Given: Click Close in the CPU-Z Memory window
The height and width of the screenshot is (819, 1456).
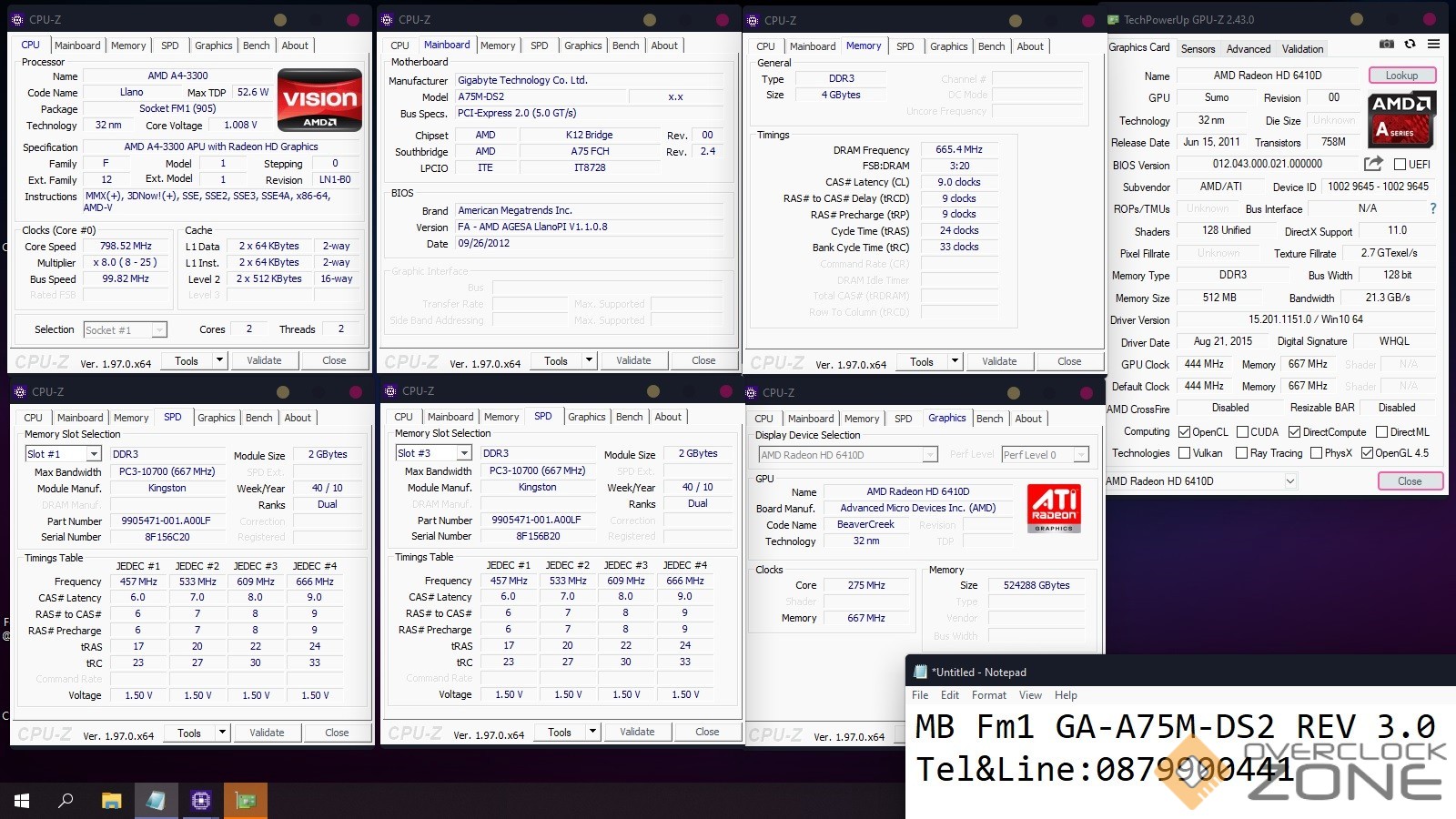Looking at the screenshot, I should point(1069,361).
